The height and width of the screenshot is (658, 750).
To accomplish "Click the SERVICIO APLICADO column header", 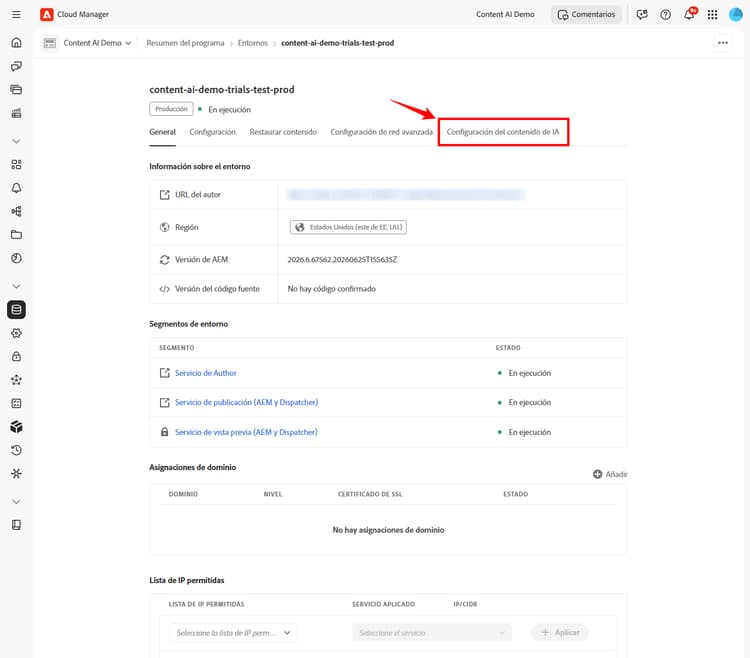I will click(x=383, y=604).
